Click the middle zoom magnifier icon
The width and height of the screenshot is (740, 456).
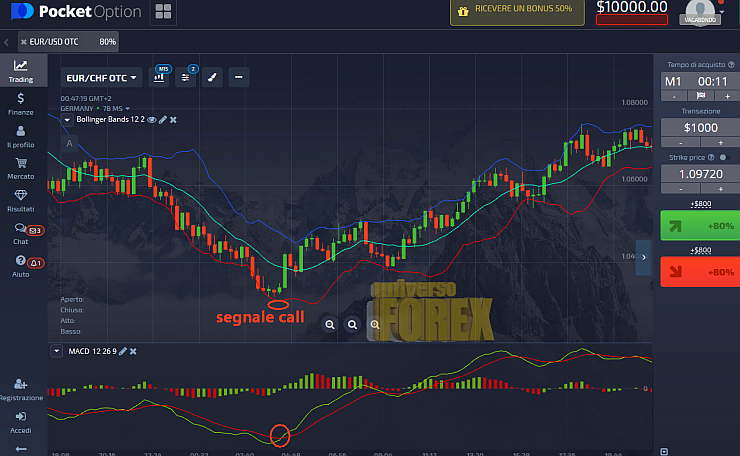point(353,325)
